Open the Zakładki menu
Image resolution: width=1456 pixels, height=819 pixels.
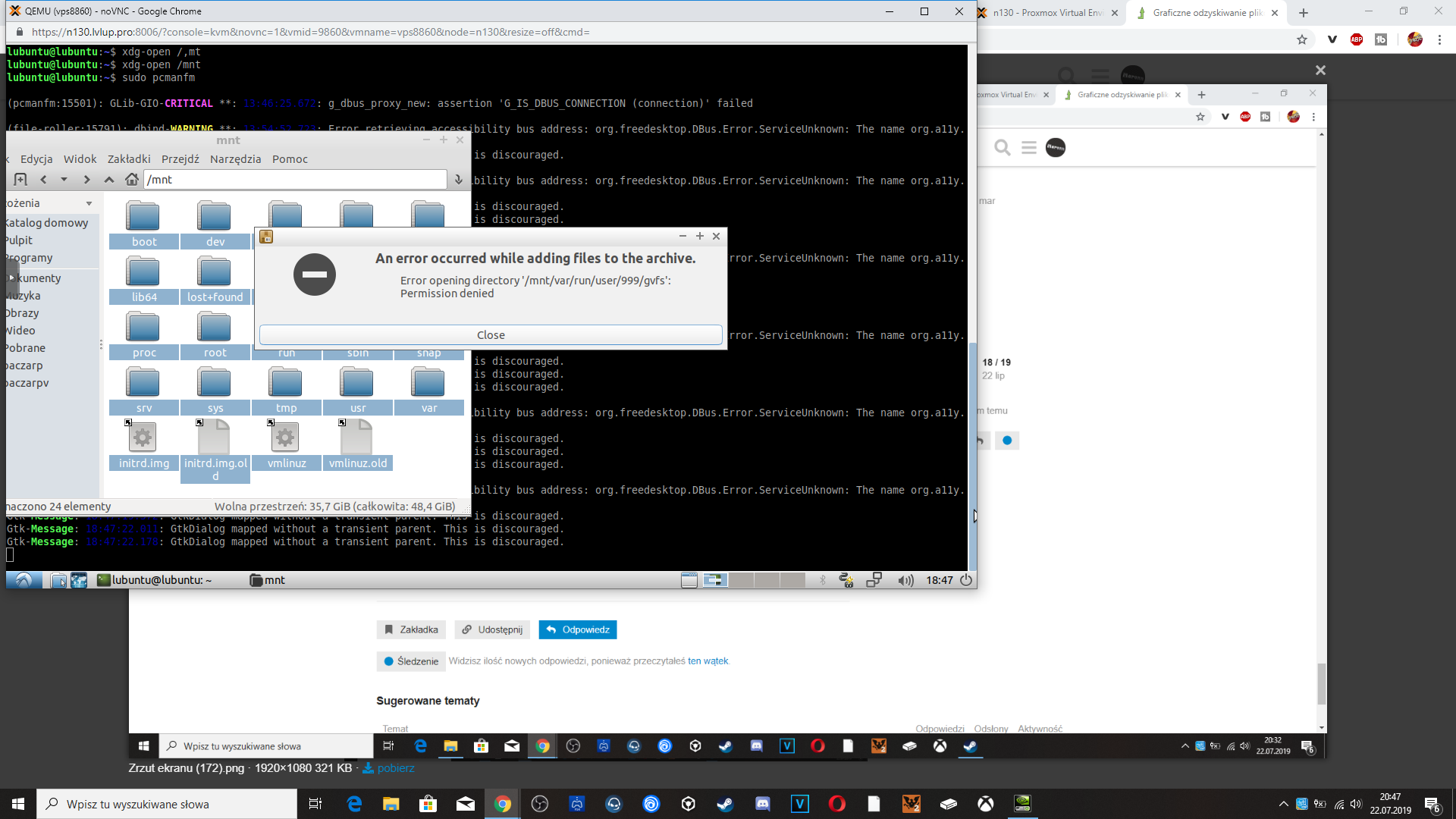[x=129, y=159]
